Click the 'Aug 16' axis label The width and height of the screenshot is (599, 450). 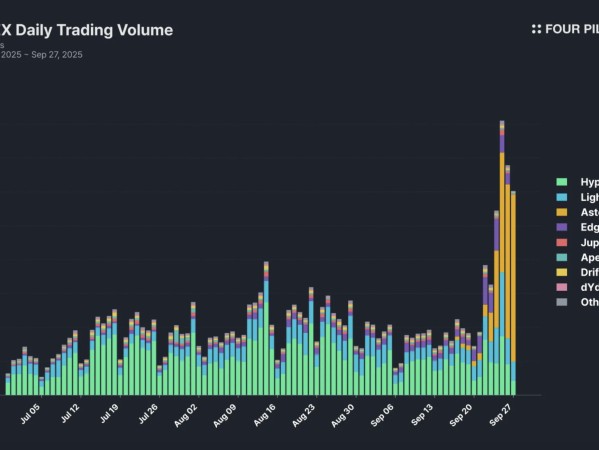pyautogui.click(x=264, y=415)
